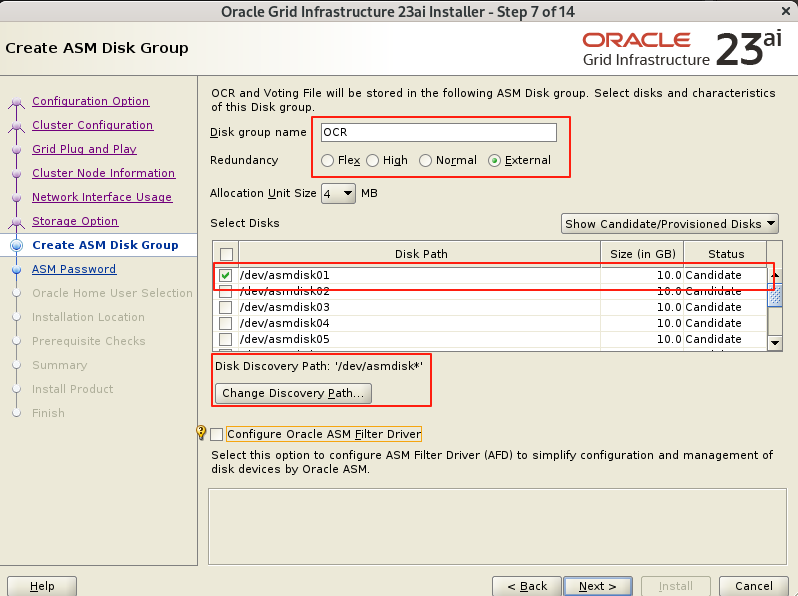Go to Storage Option step
798x596 pixels.
coord(75,221)
